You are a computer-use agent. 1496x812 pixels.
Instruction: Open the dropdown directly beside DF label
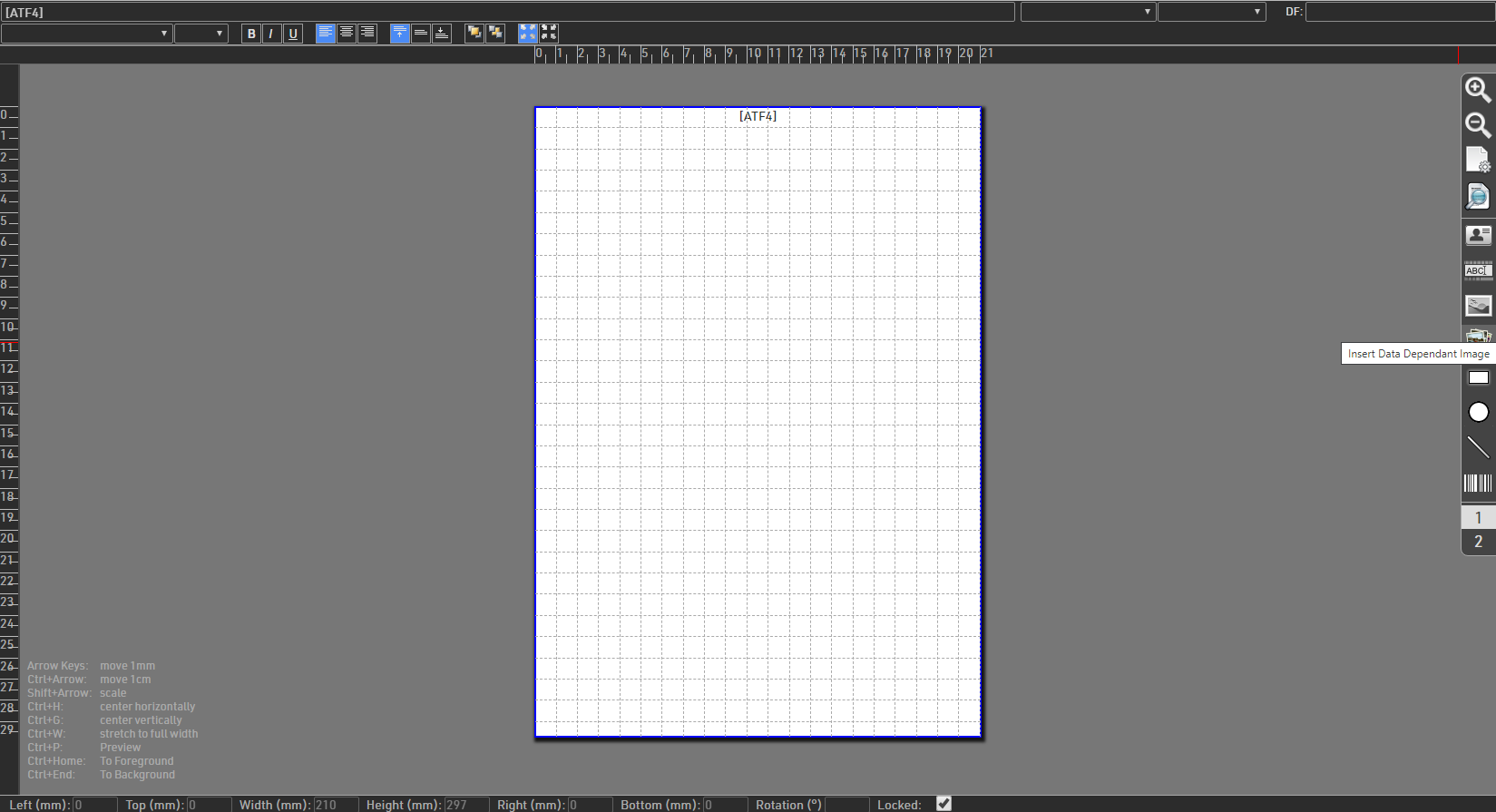coord(1211,12)
